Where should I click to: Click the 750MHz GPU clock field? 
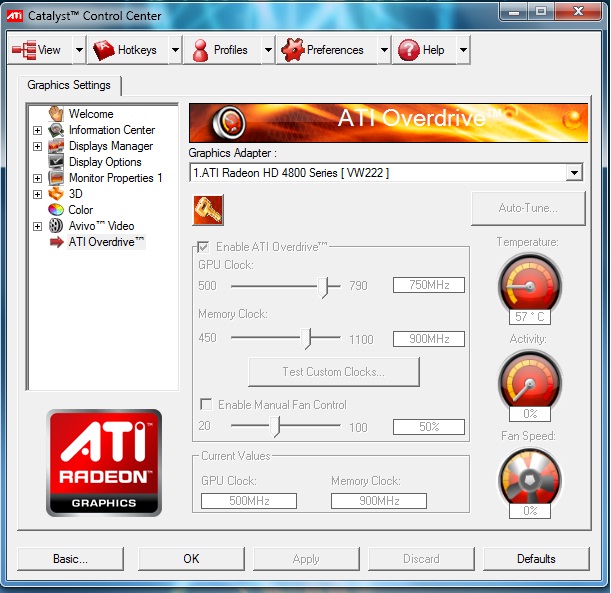(x=429, y=285)
